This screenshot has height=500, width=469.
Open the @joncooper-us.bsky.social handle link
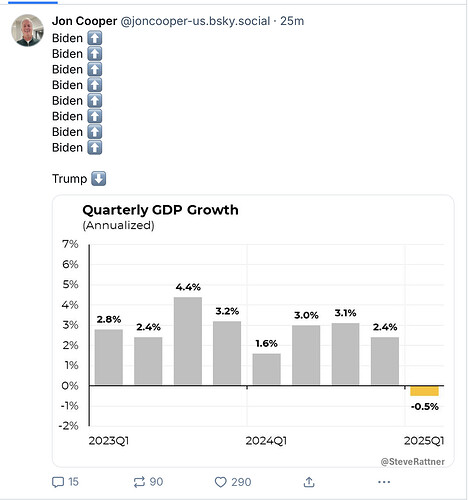195,21
